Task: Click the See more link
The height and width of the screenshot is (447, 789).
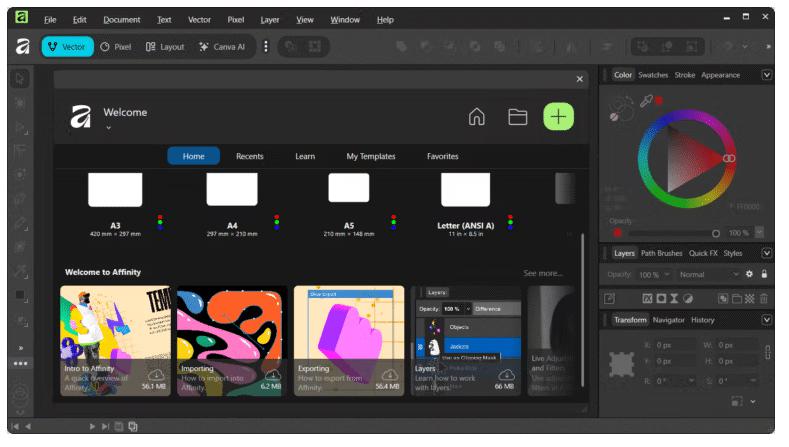Action: pyautogui.click(x=543, y=273)
